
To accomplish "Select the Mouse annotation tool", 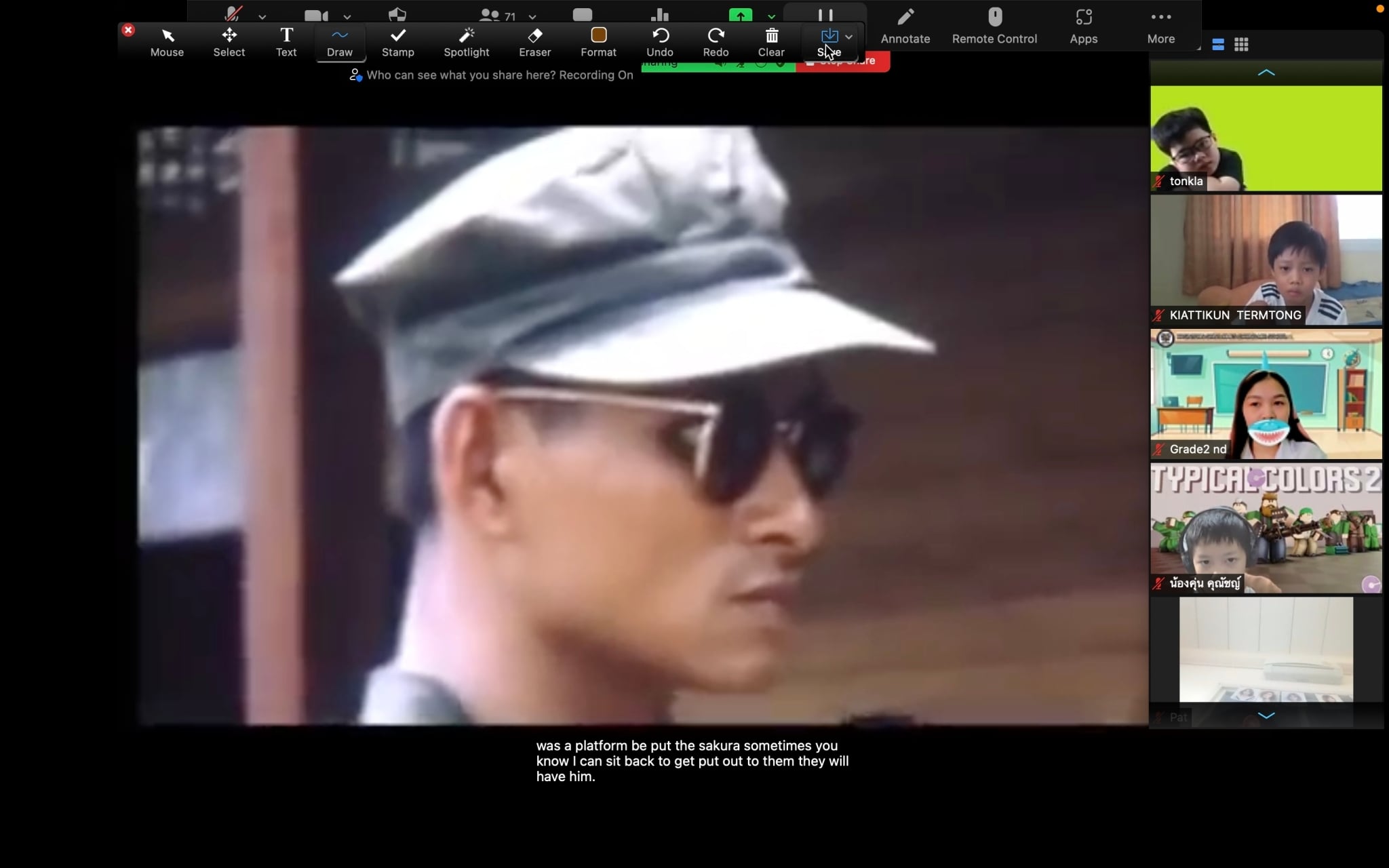I will click(x=167, y=41).
